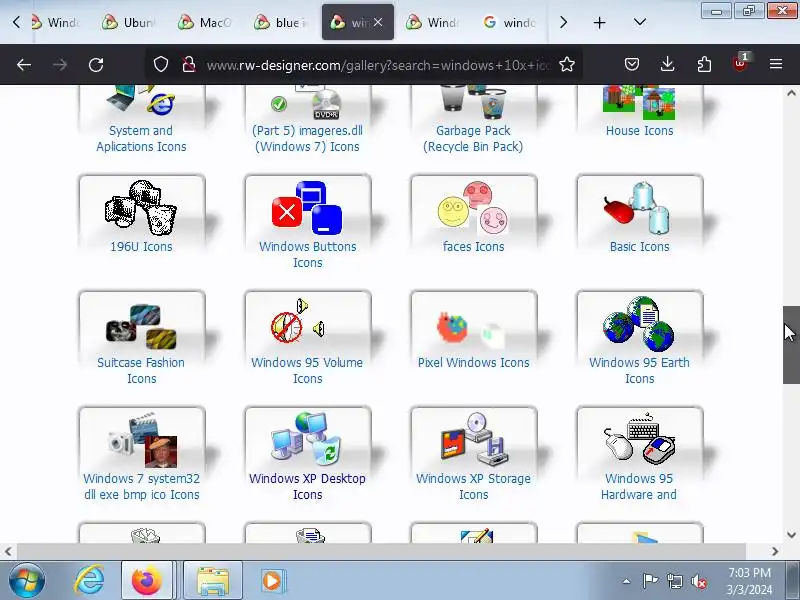This screenshot has width=800, height=600.
Task: Reload the page with the refresh icon
Action: (x=96, y=65)
